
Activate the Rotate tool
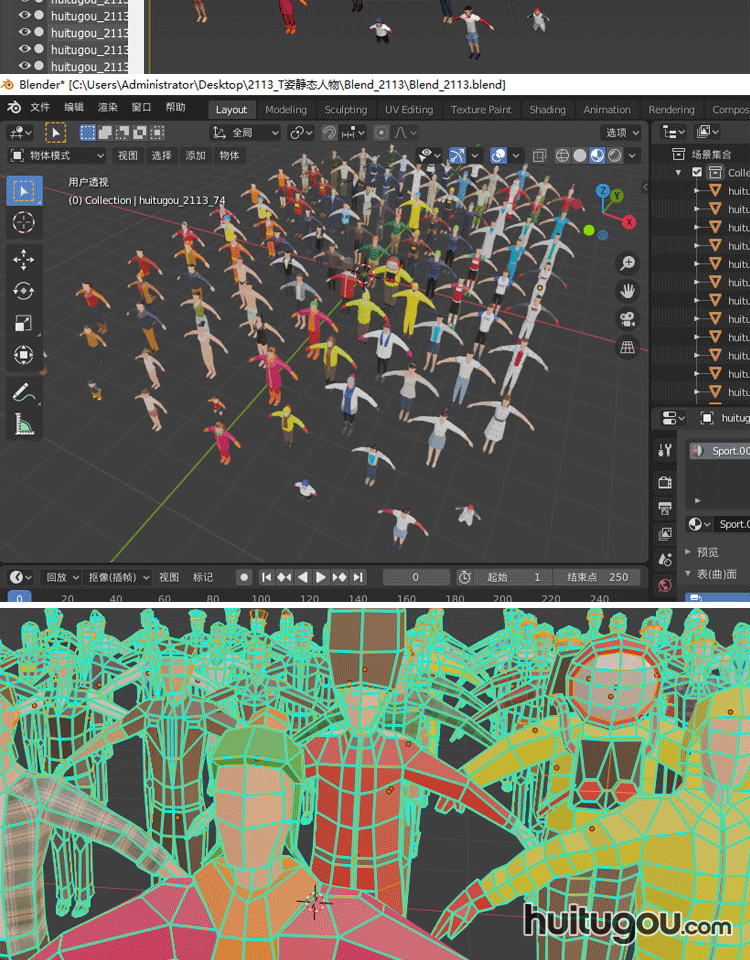click(x=24, y=291)
